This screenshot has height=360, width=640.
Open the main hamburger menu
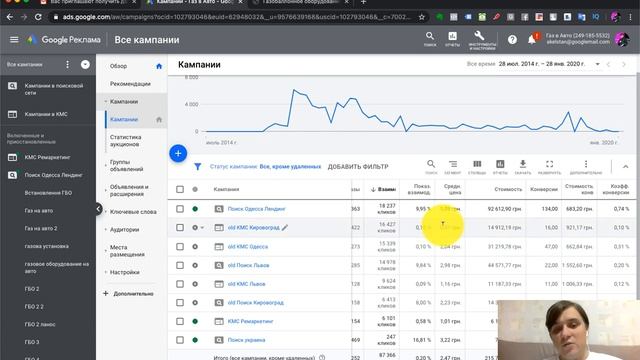pos(14,40)
